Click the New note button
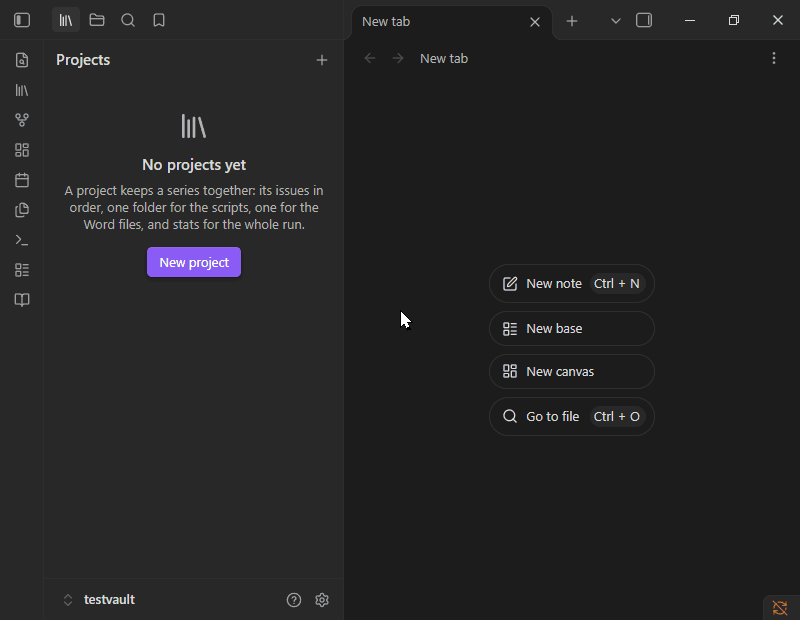Viewport: 800px width, 620px height. 572,284
